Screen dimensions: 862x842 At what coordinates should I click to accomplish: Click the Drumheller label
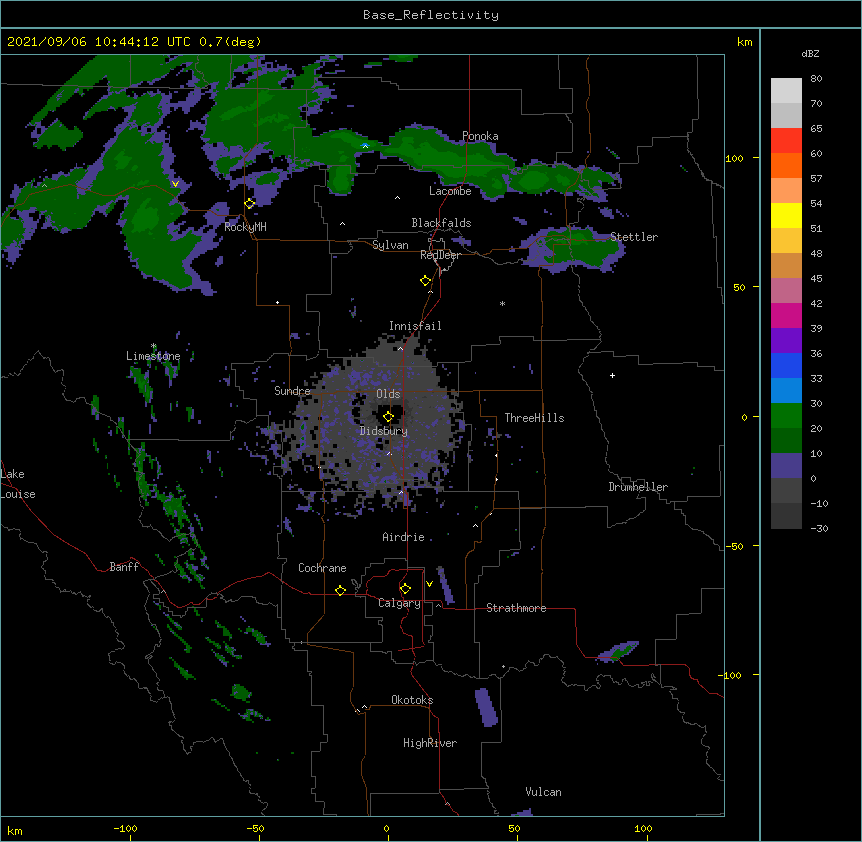(x=638, y=487)
